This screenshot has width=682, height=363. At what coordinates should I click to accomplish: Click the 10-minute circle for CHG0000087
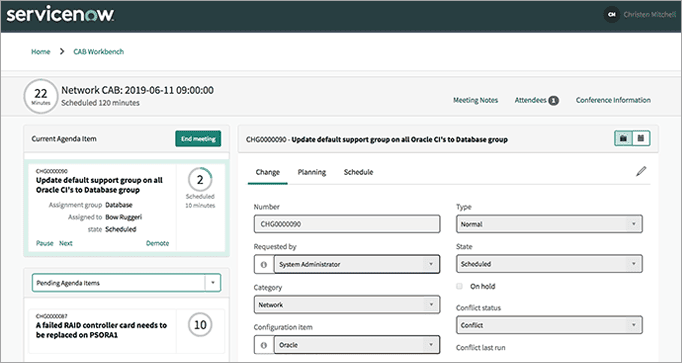[x=200, y=325]
